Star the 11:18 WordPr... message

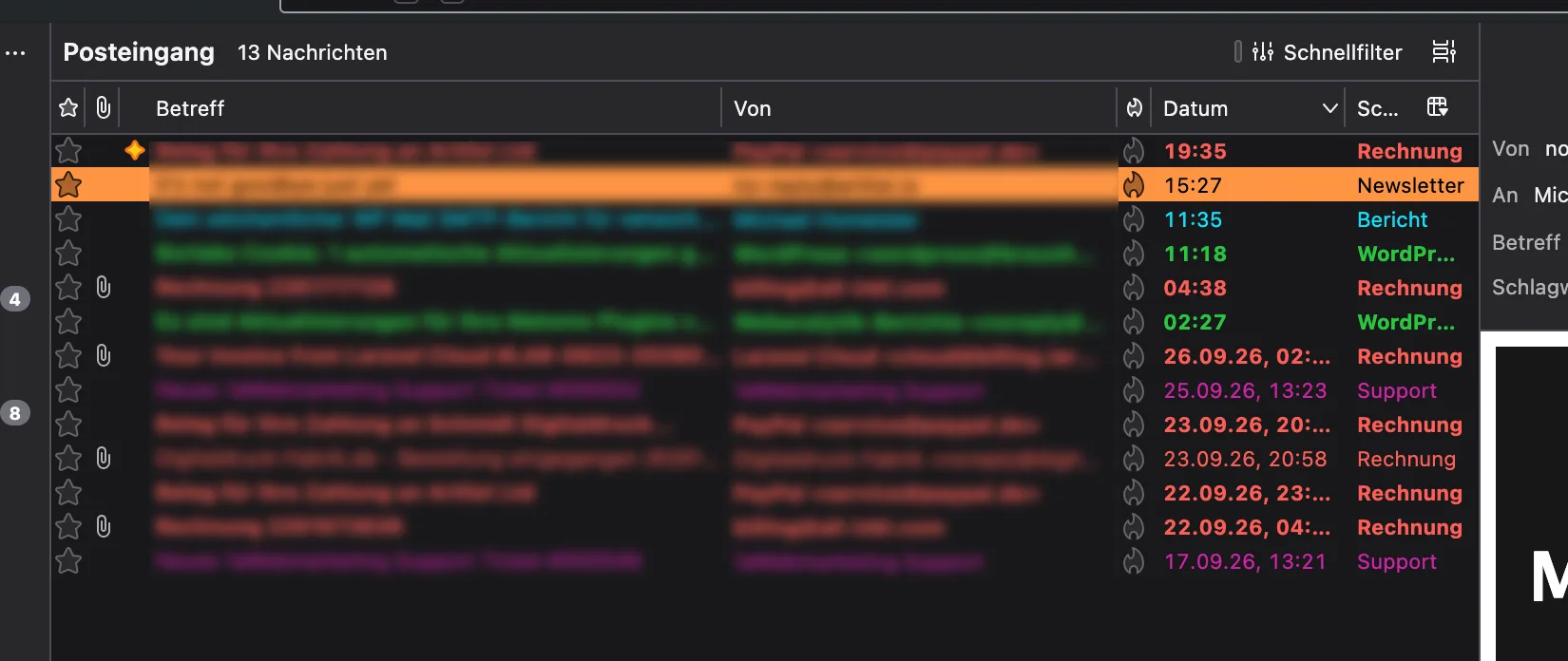coord(68,254)
